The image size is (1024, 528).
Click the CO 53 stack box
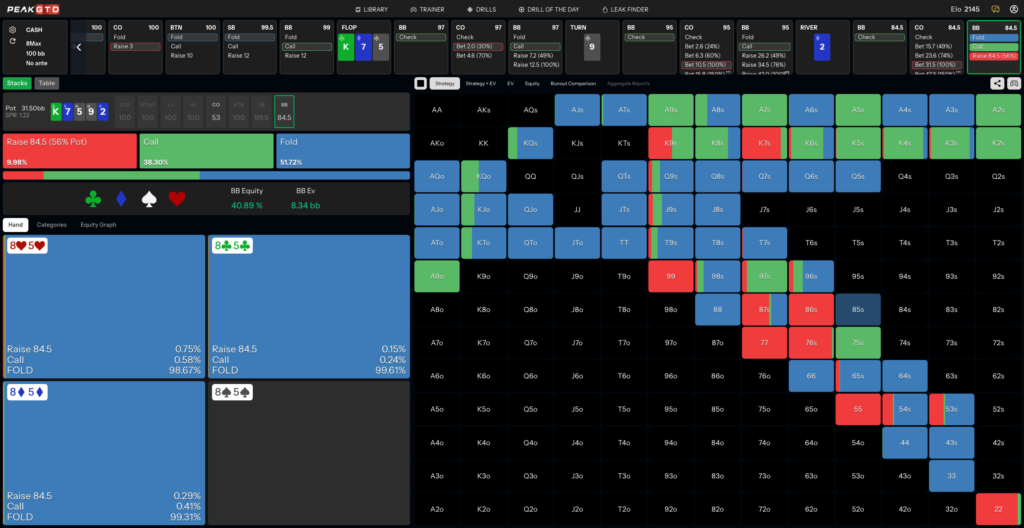point(216,110)
